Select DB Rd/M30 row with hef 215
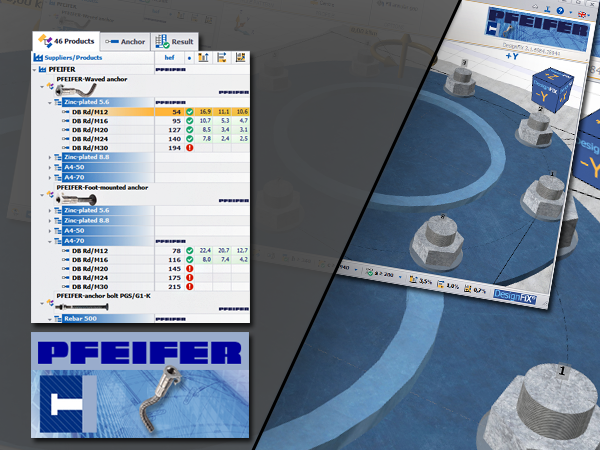Screen dimensions: 600x450 [155, 287]
